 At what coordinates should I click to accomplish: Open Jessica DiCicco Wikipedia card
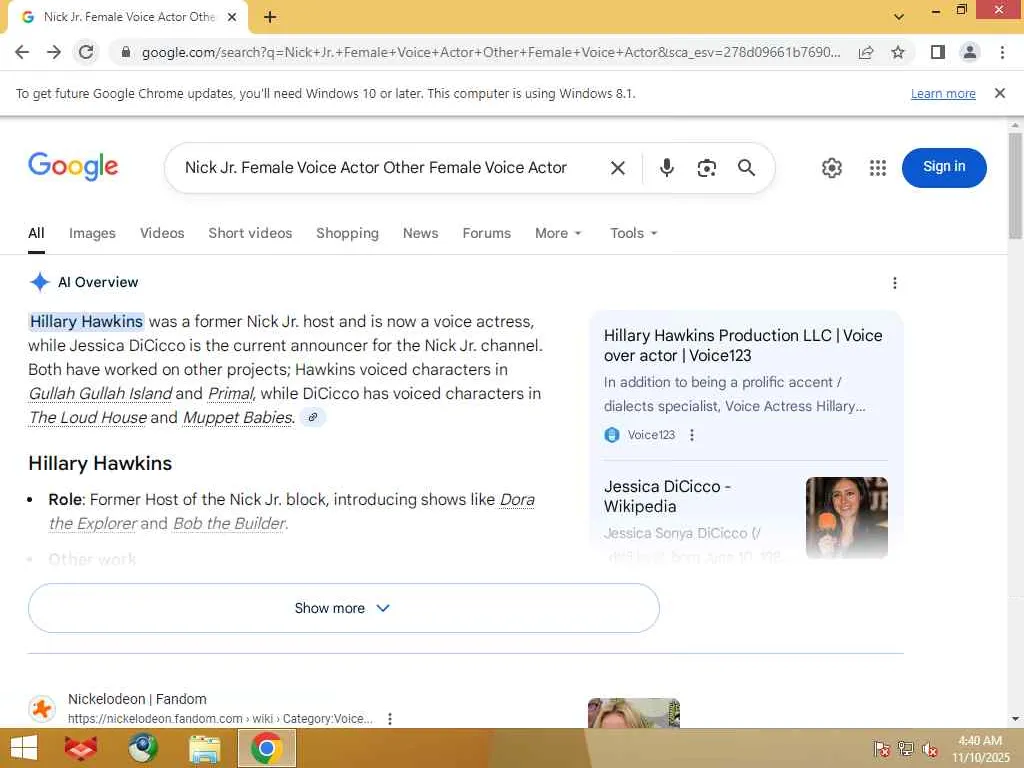click(667, 496)
